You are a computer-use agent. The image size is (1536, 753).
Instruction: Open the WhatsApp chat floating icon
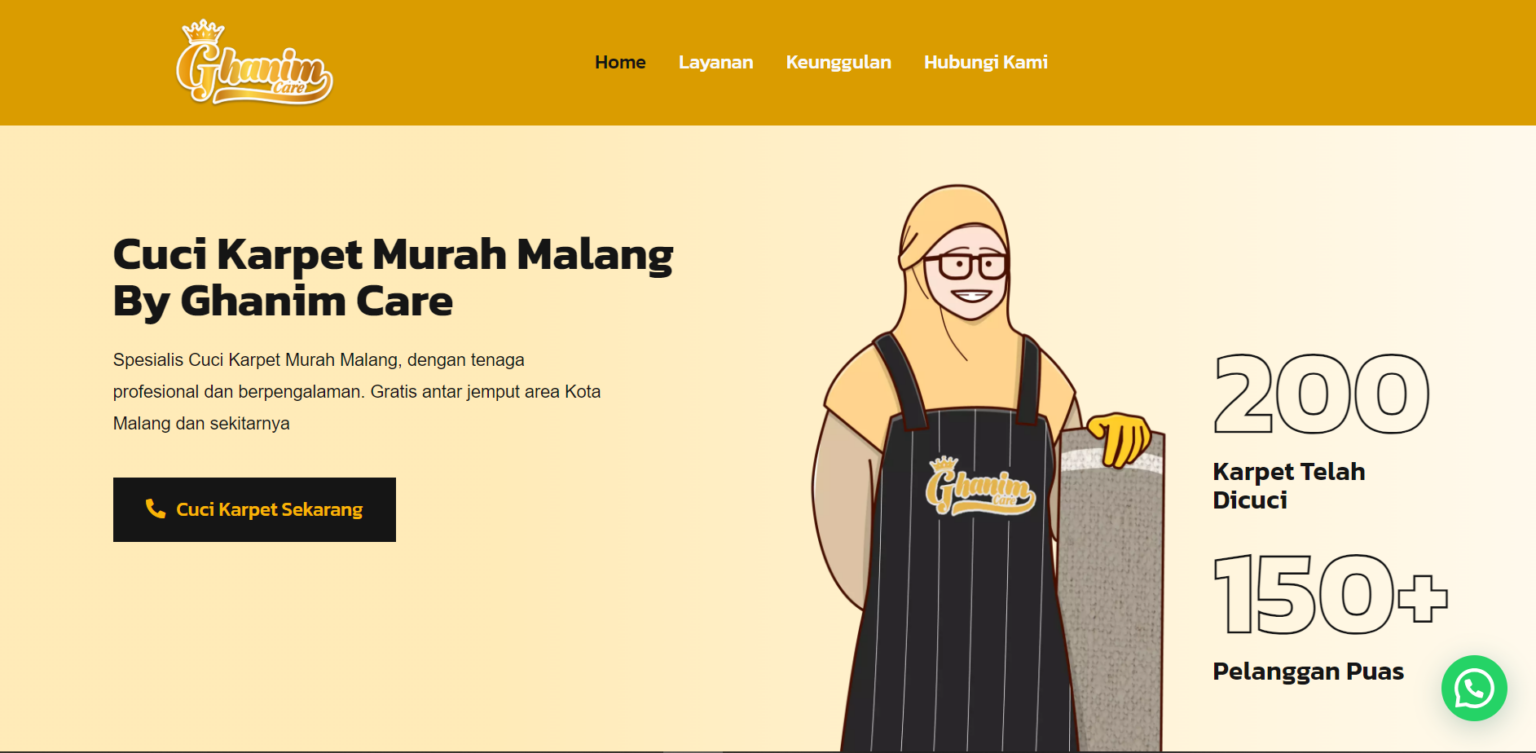[1474, 688]
